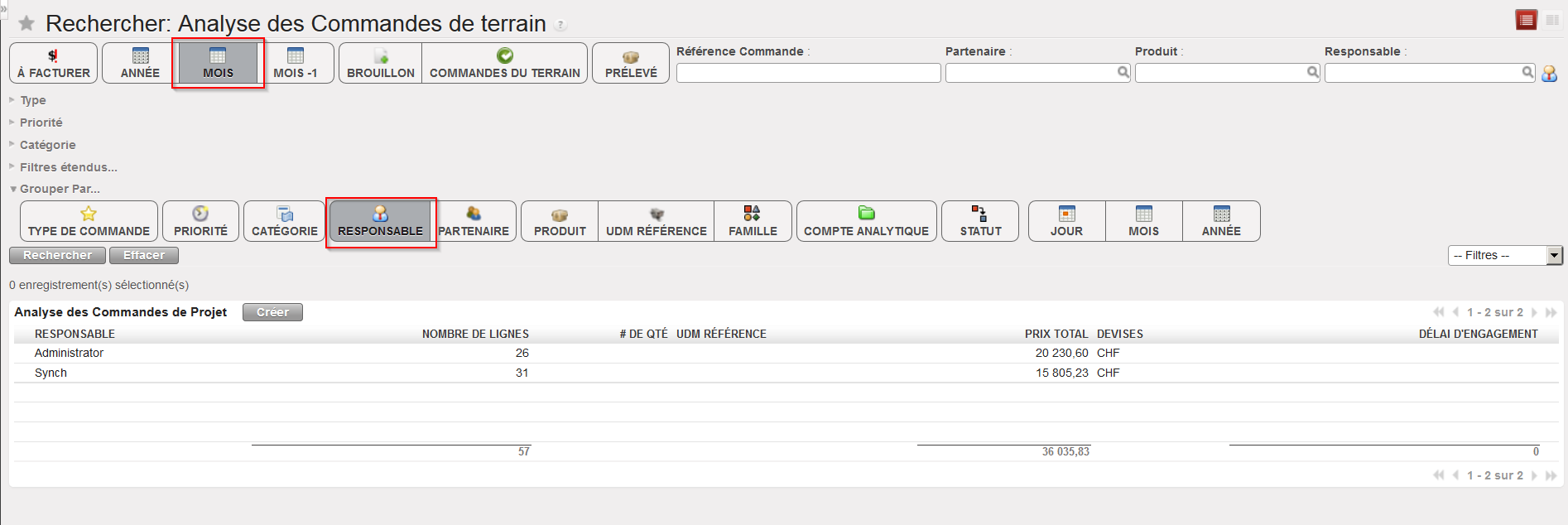Open Partenaire search magnifier
1568x525 pixels.
(x=1123, y=72)
